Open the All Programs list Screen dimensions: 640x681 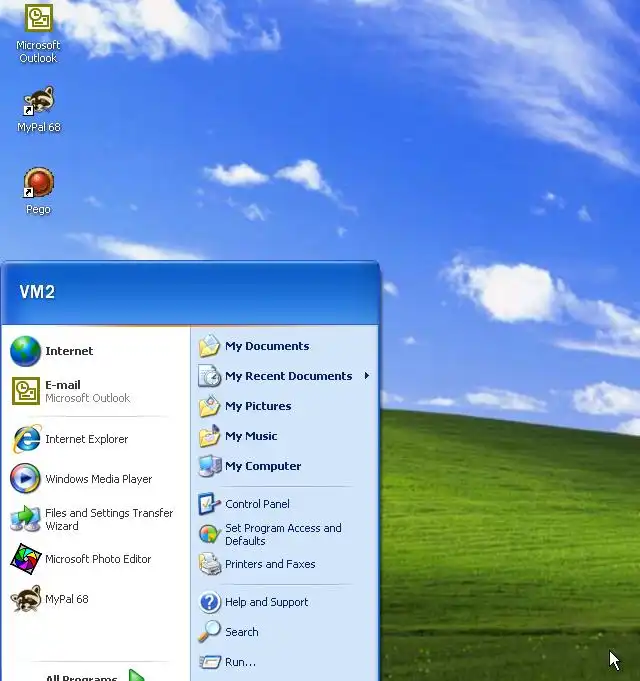click(96, 675)
